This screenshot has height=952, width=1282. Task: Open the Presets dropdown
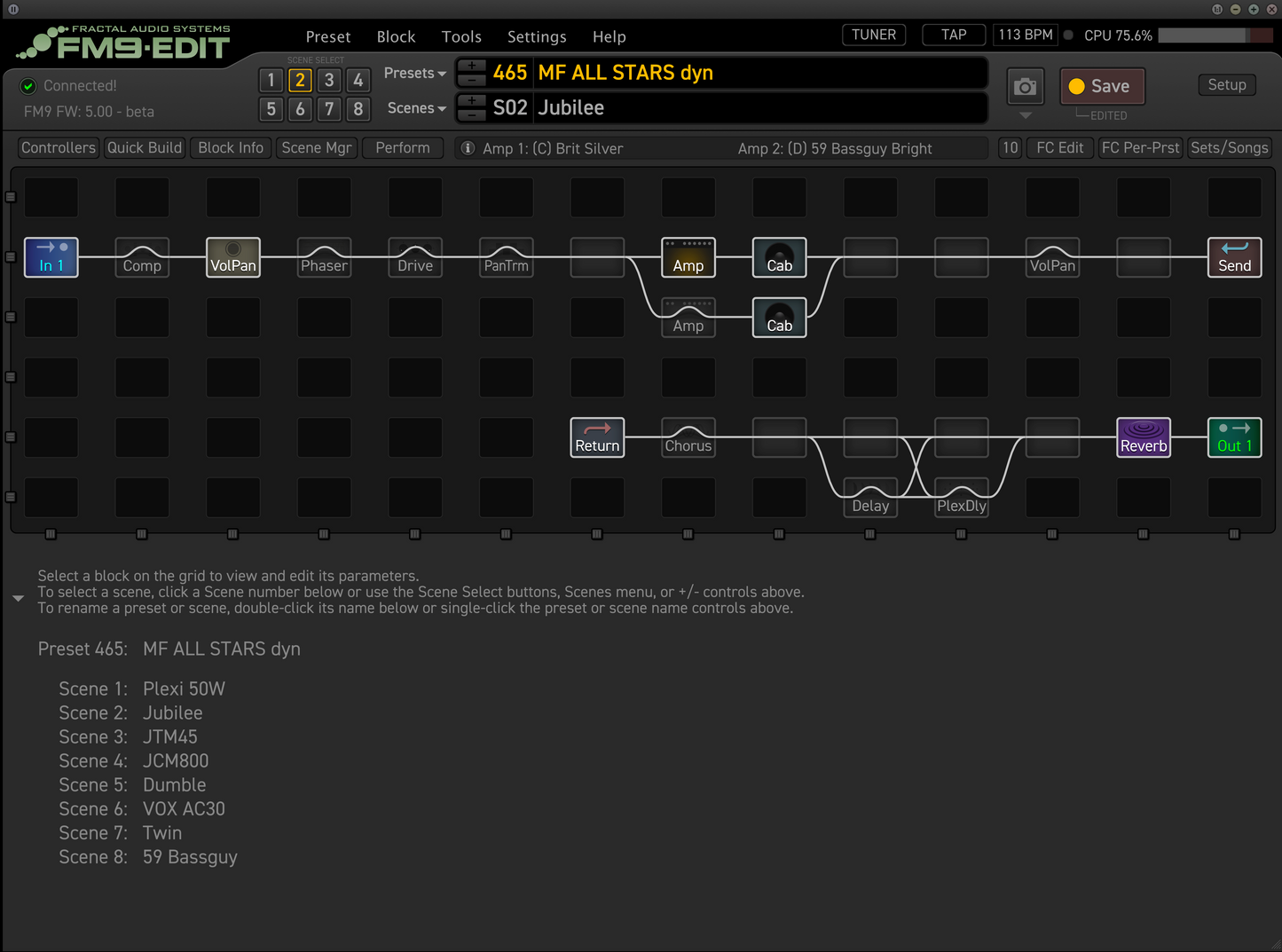click(414, 74)
